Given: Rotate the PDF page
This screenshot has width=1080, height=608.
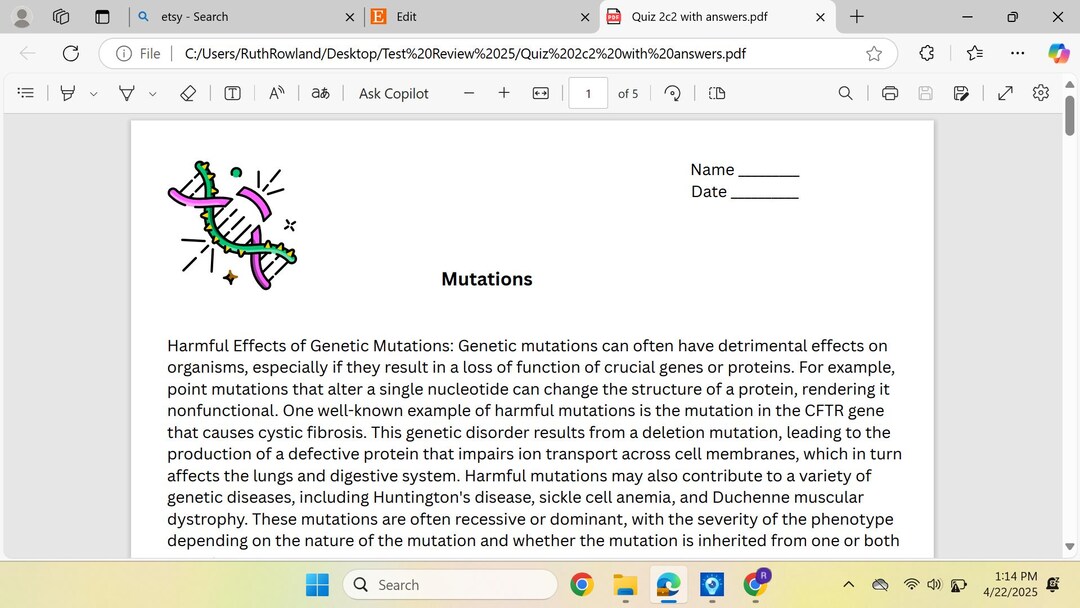Looking at the screenshot, I should [x=673, y=93].
